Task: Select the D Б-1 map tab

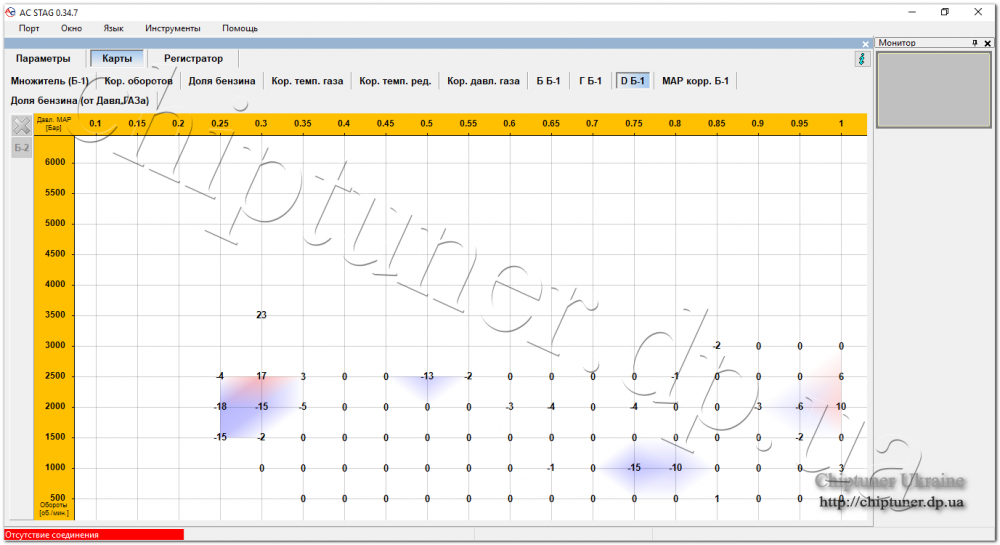Action: click(633, 81)
